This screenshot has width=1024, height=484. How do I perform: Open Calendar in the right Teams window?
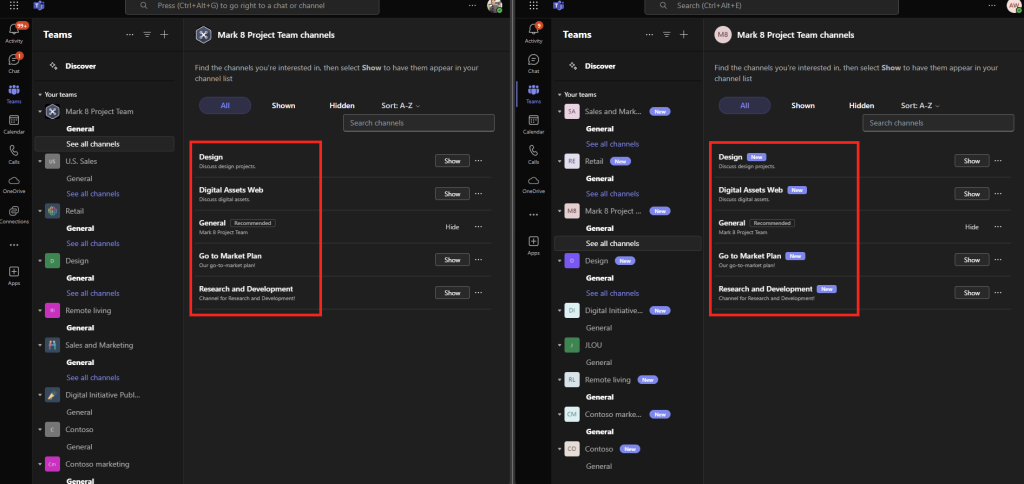point(534,124)
